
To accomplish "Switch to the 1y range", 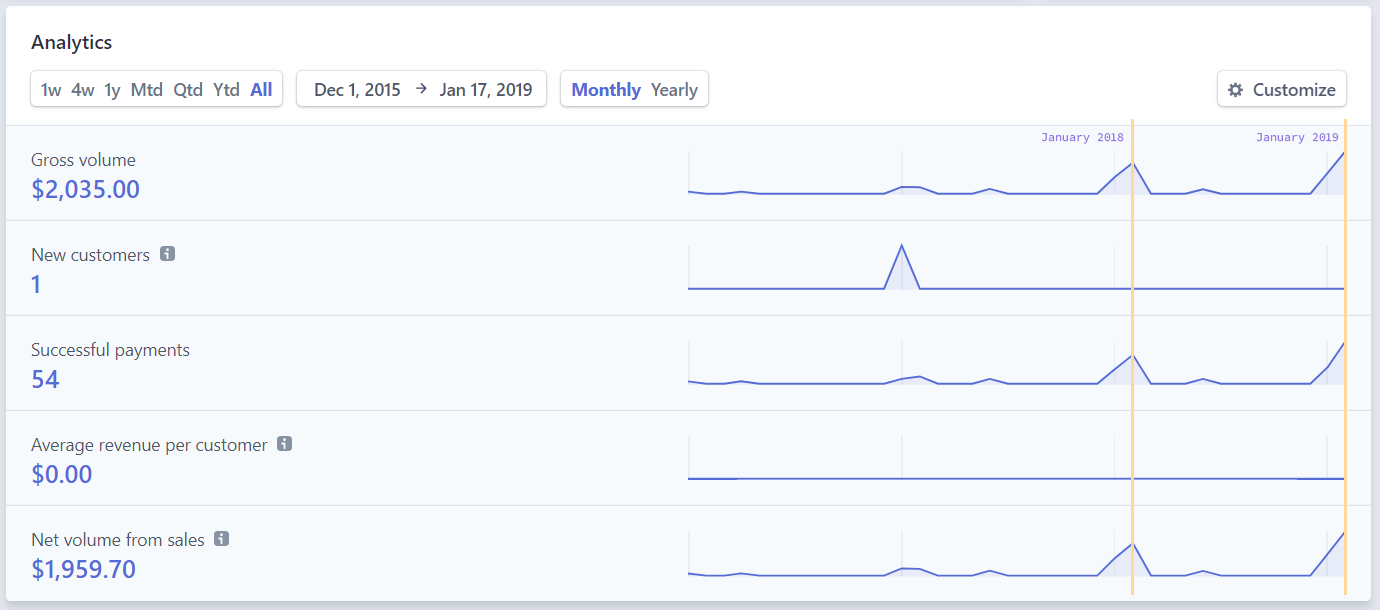I will pos(113,90).
